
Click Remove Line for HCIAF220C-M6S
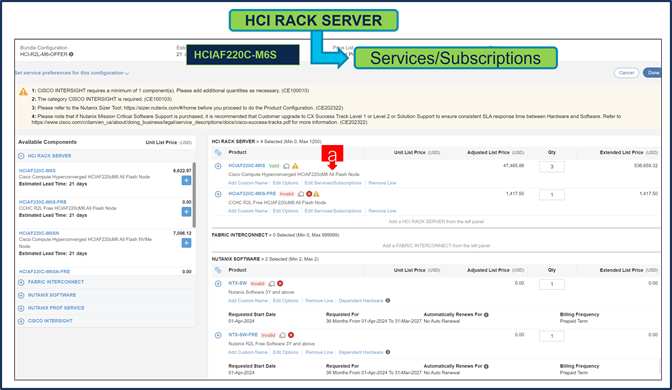(382, 183)
